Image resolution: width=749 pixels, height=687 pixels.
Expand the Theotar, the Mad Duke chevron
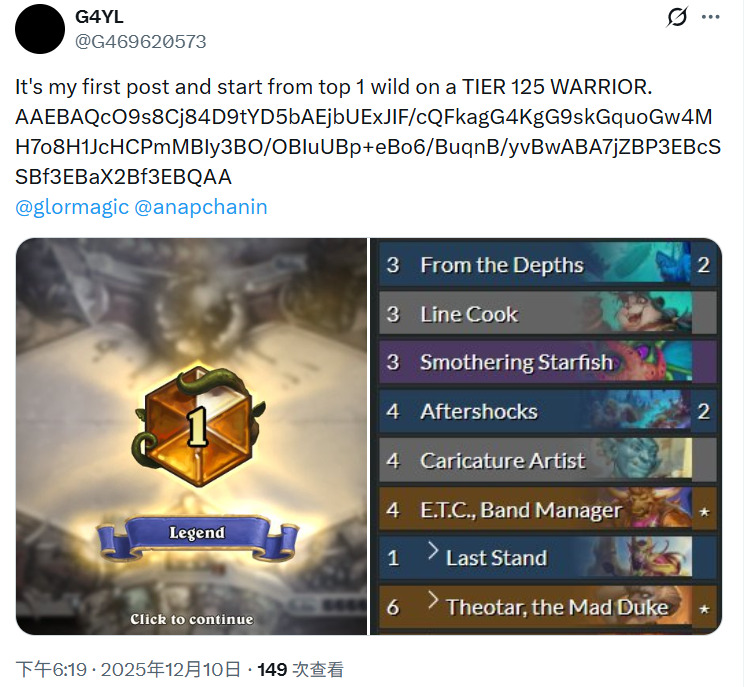pyautogui.click(x=432, y=600)
